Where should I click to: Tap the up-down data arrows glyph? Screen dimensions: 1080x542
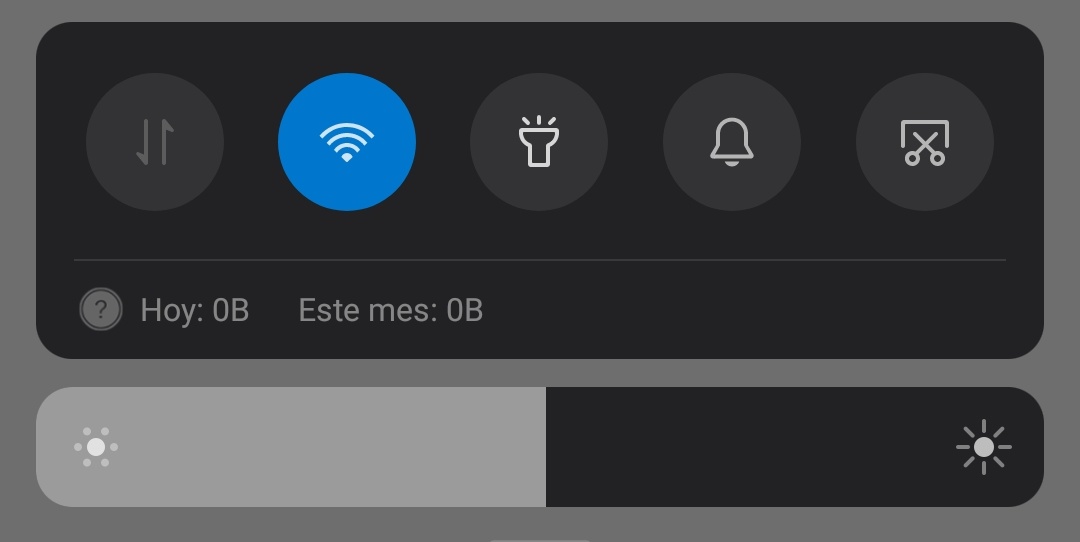(155, 142)
